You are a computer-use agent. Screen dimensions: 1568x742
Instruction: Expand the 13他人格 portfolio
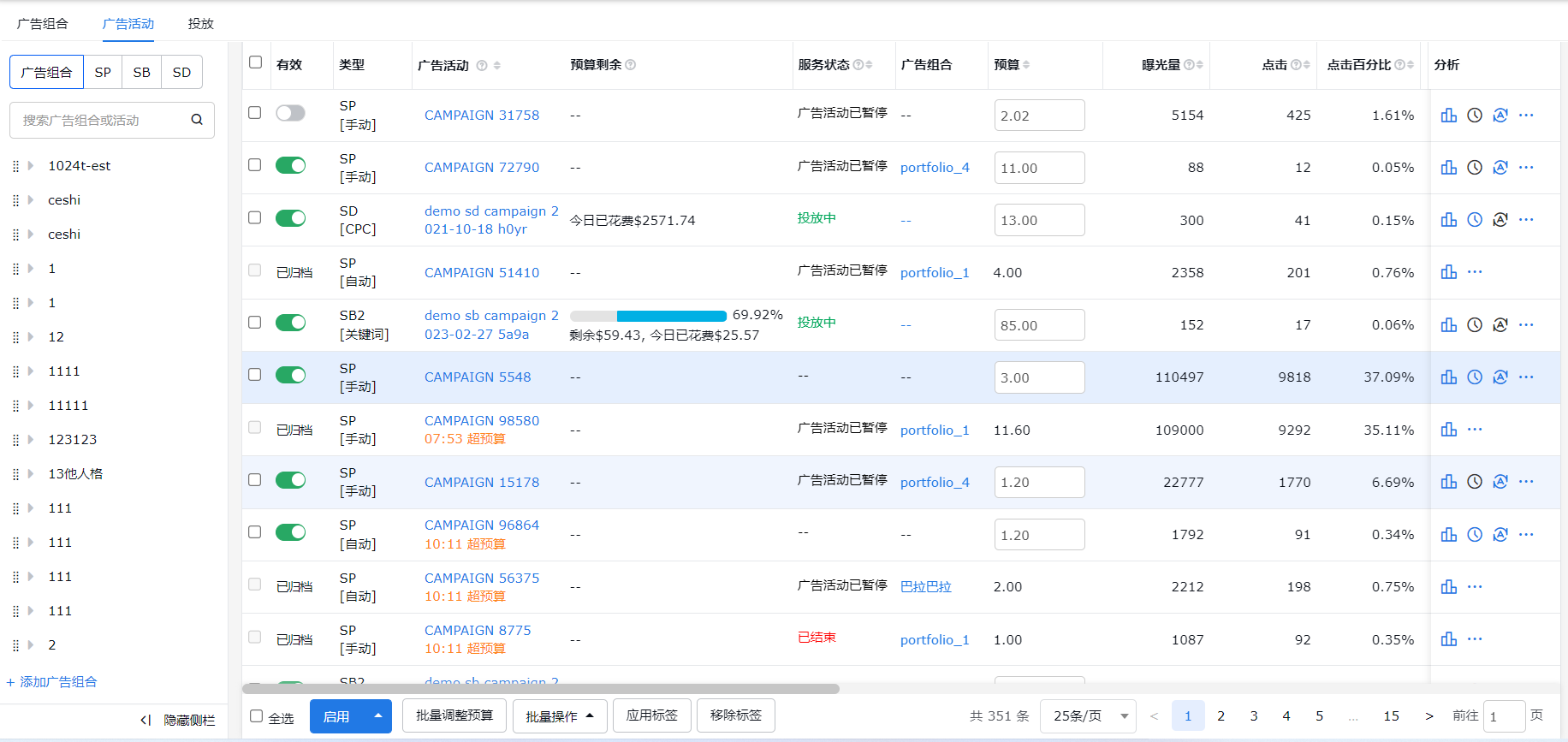pos(31,474)
